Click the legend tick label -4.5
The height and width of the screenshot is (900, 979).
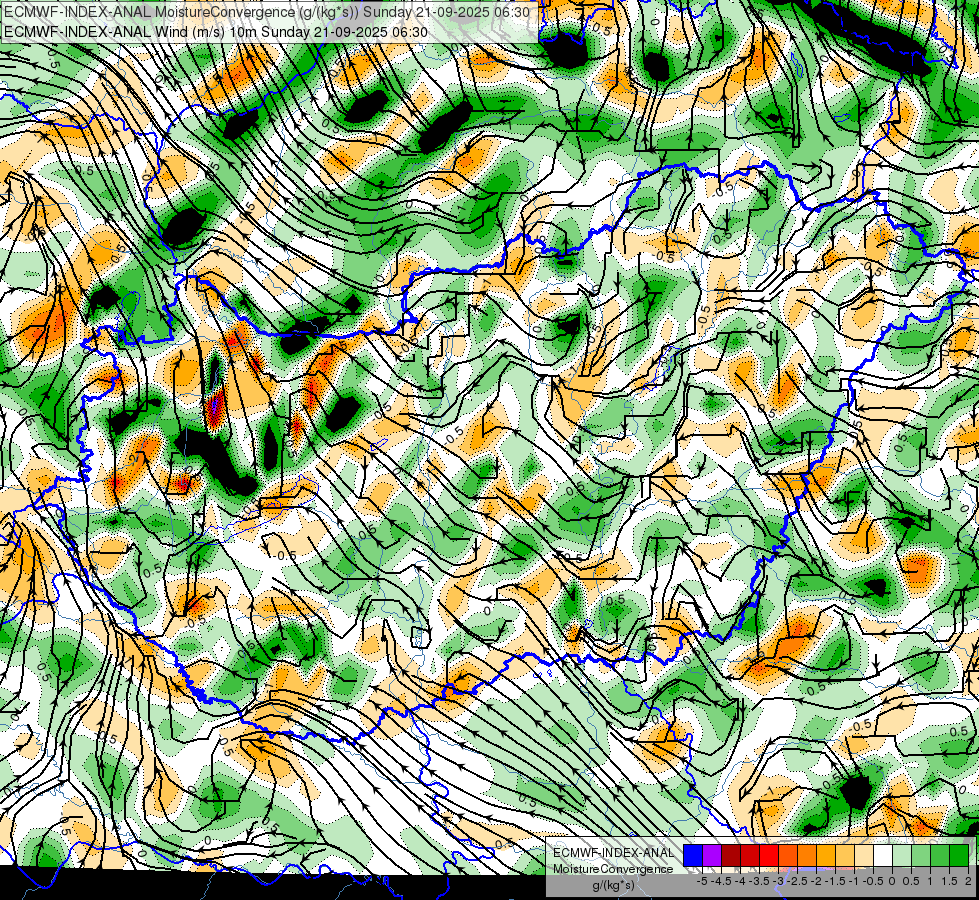(721, 881)
